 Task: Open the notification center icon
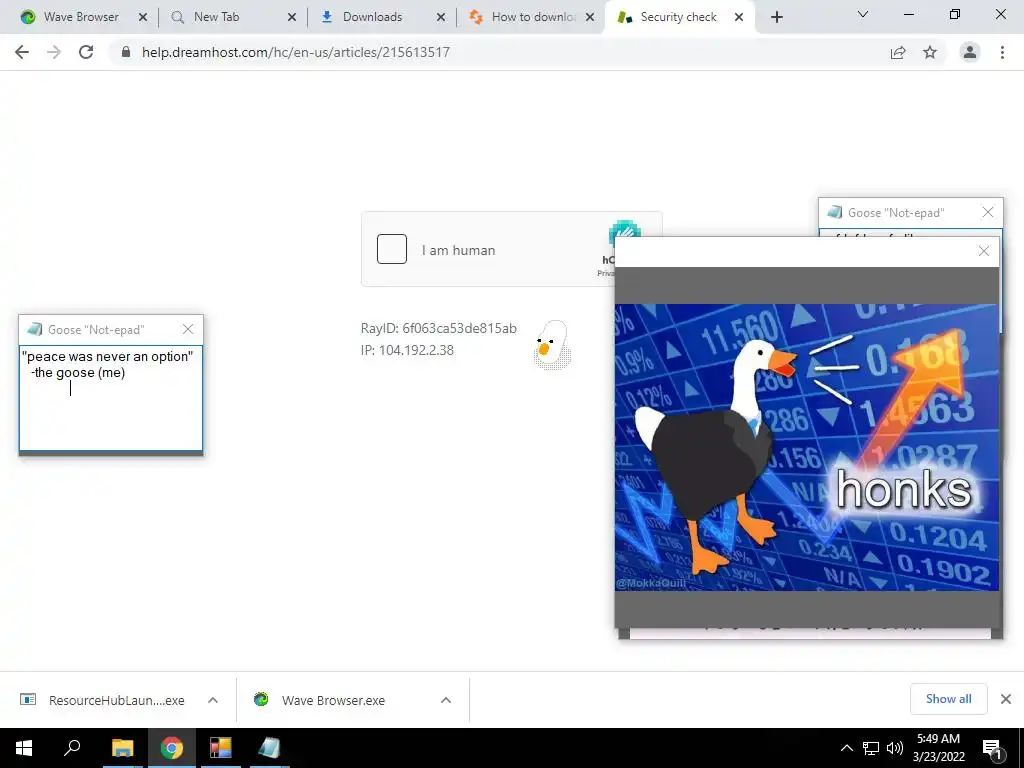pyautogui.click(x=992, y=749)
